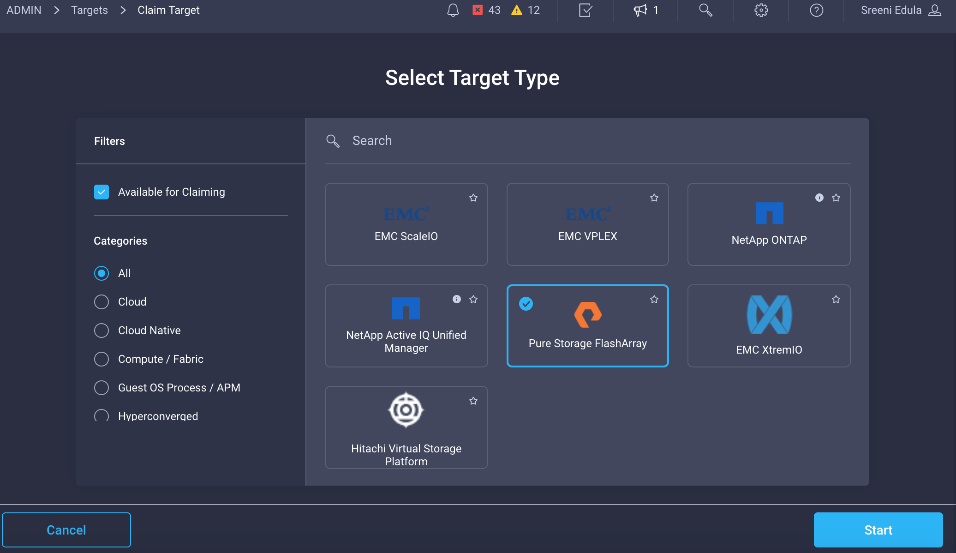This screenshot has height=553, width=956.
Task: Star the Pure Storage FlashArray card
Action: click(x=654, y=299)
